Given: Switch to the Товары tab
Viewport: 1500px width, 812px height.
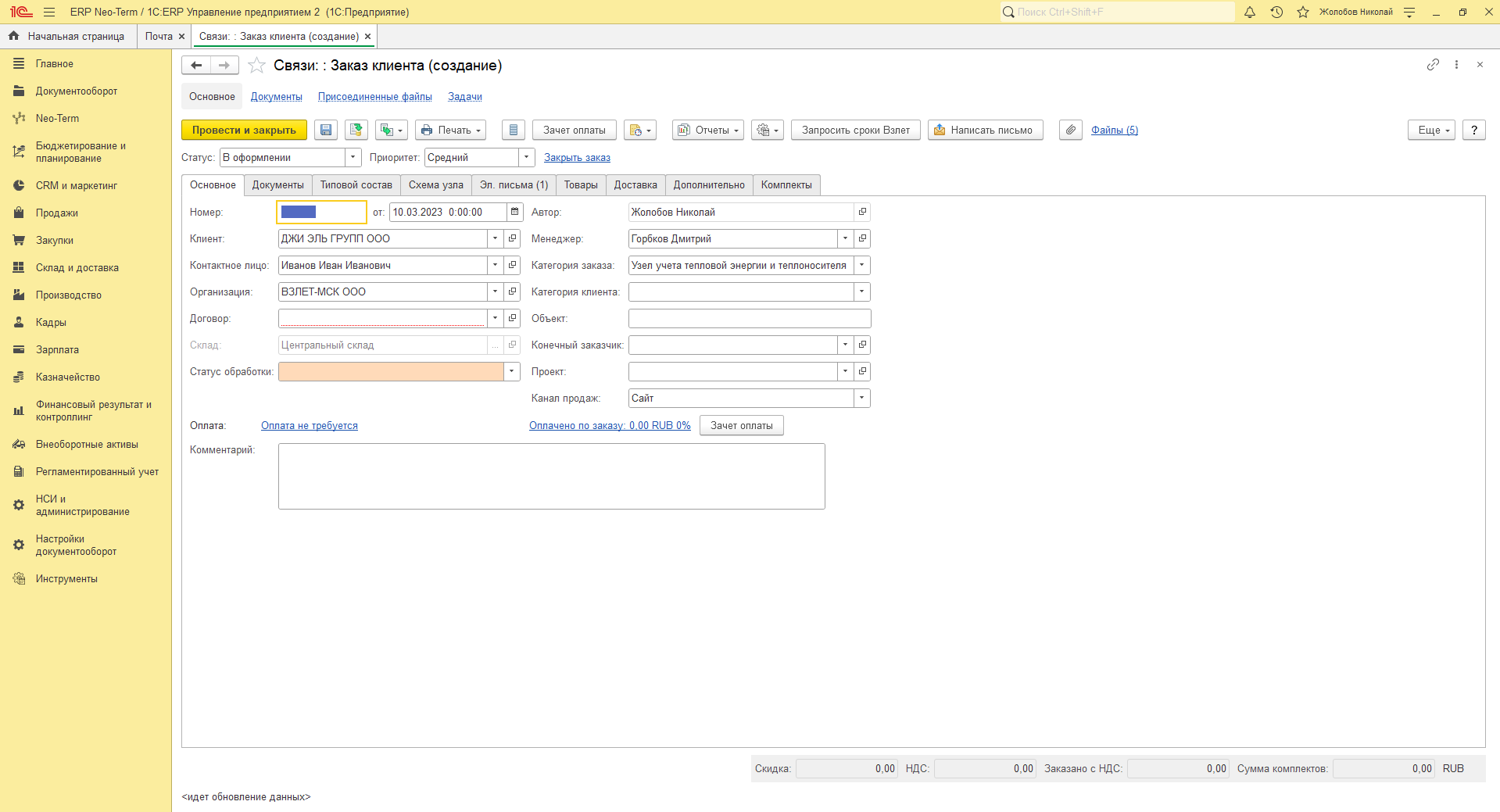Looking at the screenshot, I should 581,185.
